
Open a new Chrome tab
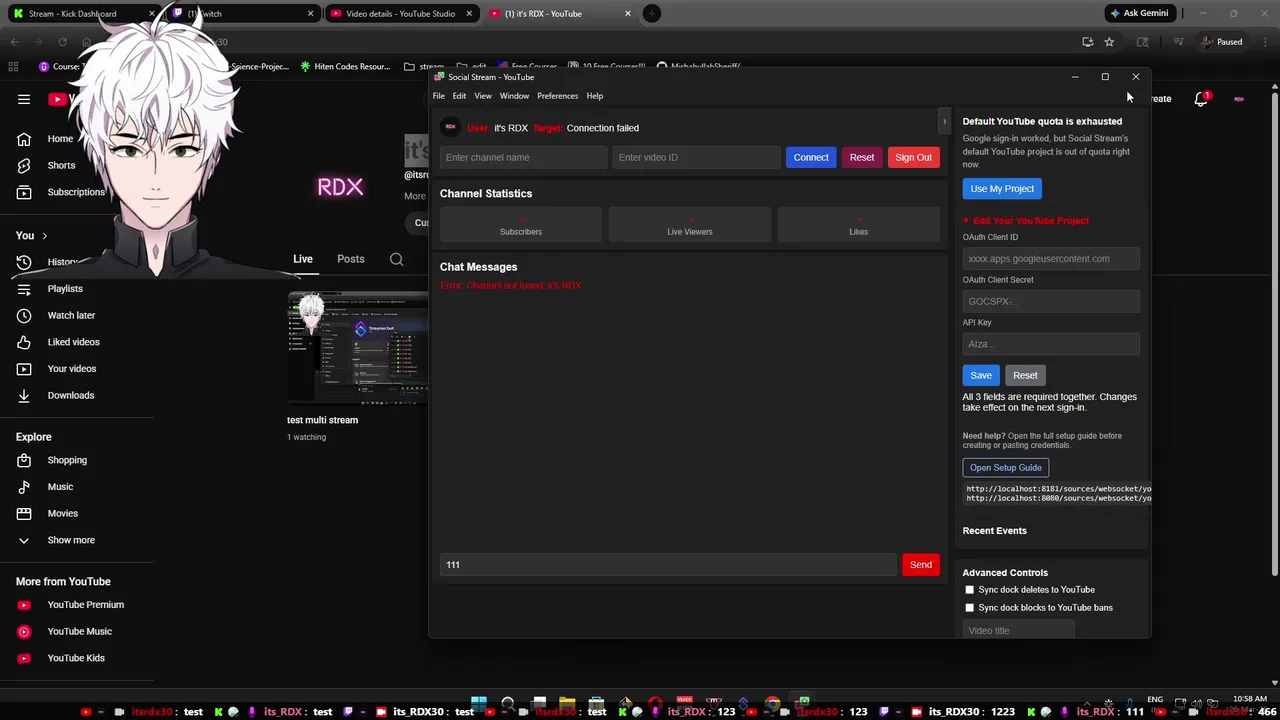point(651,13)
